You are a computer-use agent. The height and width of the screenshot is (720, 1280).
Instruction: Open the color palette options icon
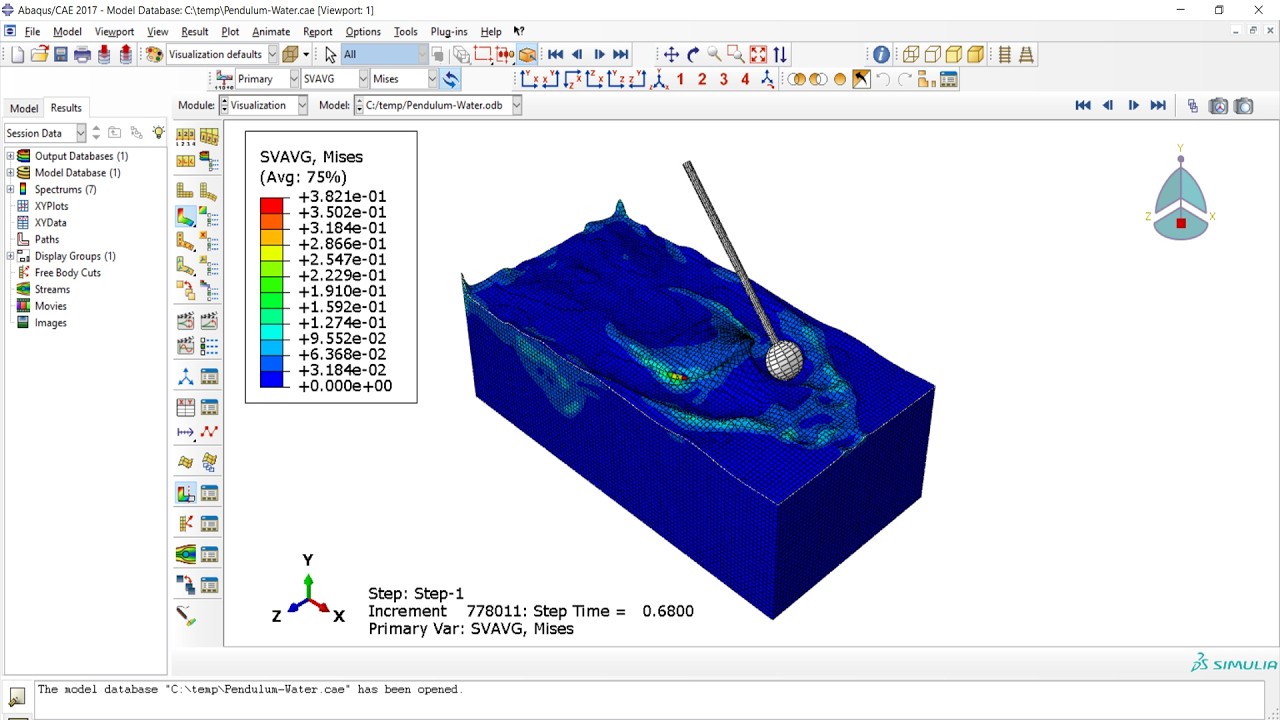click(154, 55)
